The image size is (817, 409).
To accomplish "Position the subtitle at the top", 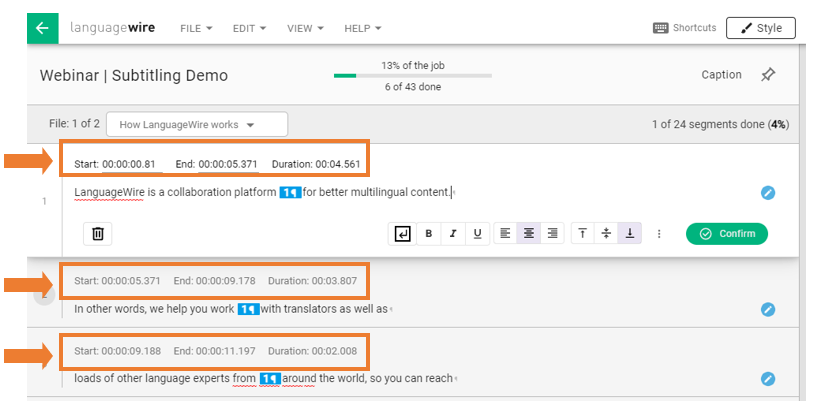I will (x=582, y=234).
